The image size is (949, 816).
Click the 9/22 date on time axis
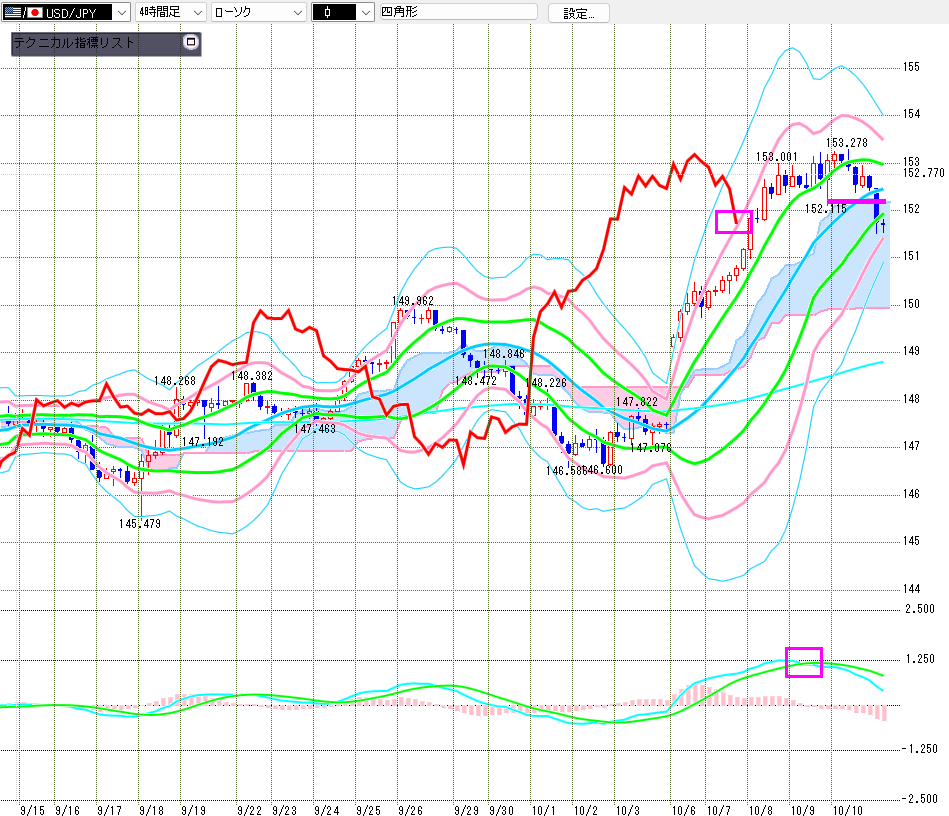click(250, 808)
